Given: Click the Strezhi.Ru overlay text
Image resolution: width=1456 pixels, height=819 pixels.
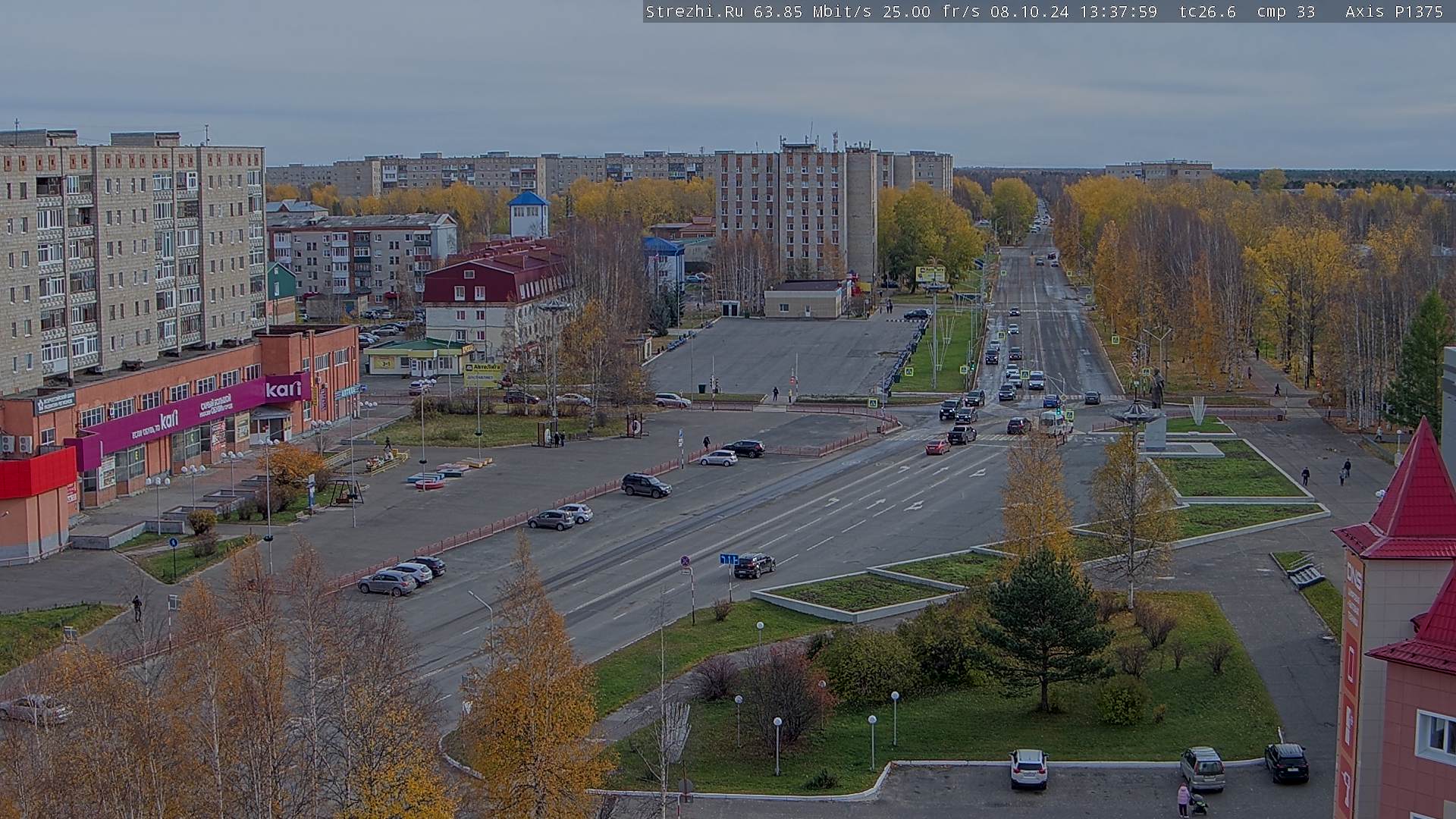Looking at the screenshot, I should (694, 11).
